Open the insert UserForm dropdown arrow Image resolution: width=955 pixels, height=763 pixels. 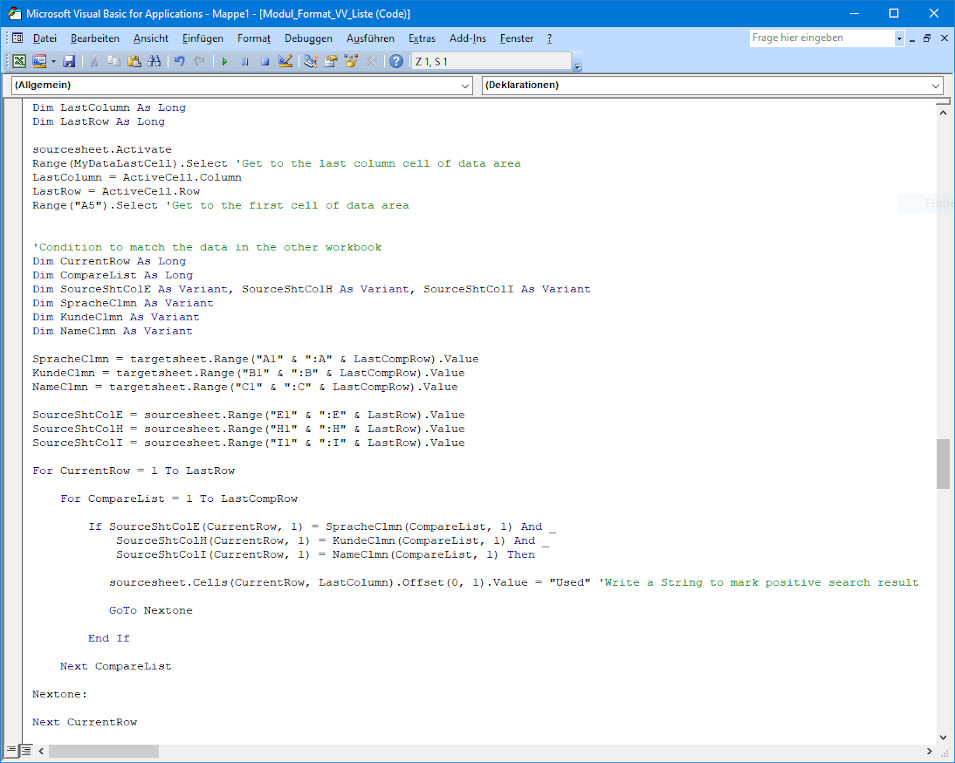point(53,61)
